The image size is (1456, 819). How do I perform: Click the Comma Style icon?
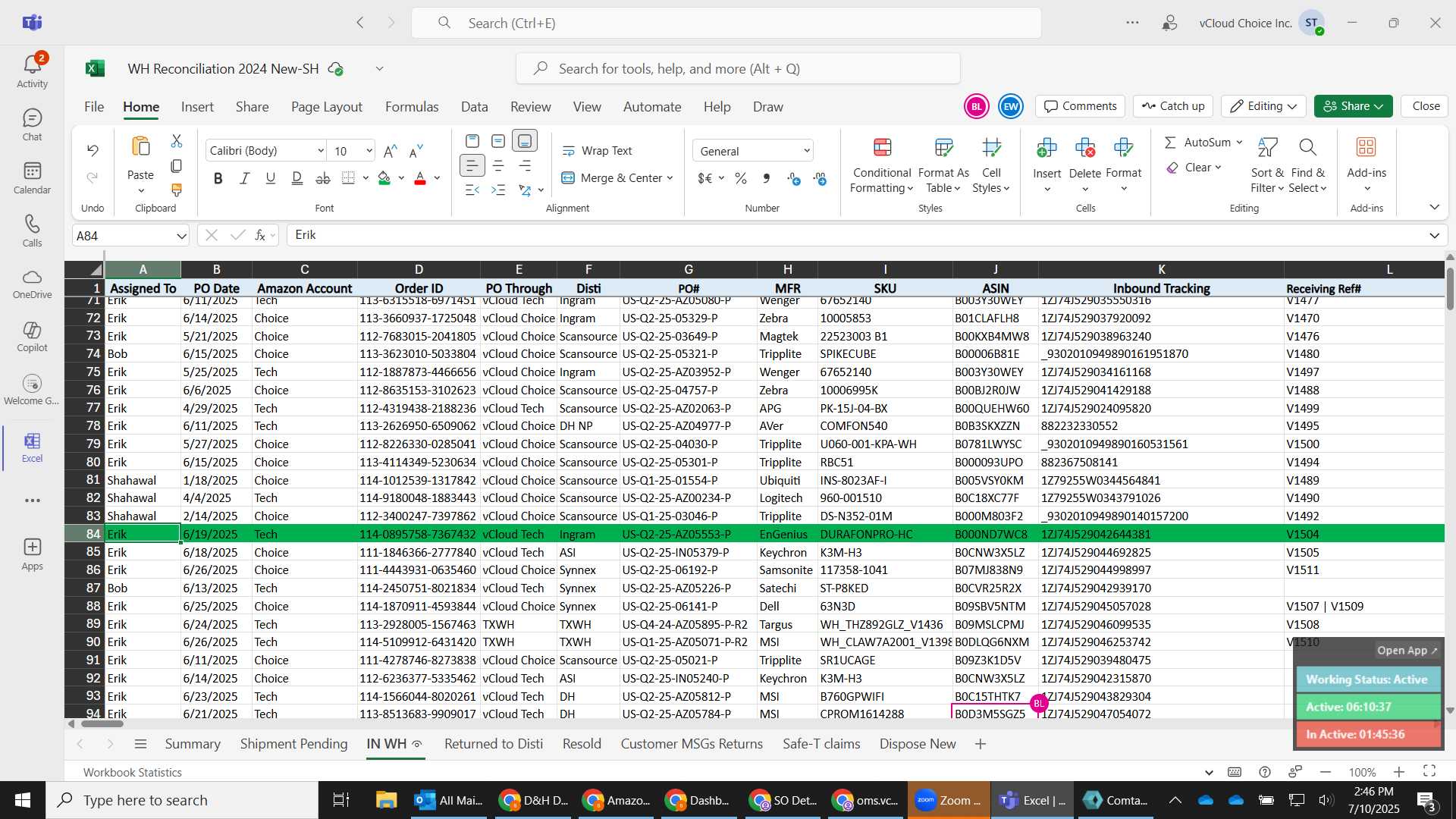click(x=767, y=178)
